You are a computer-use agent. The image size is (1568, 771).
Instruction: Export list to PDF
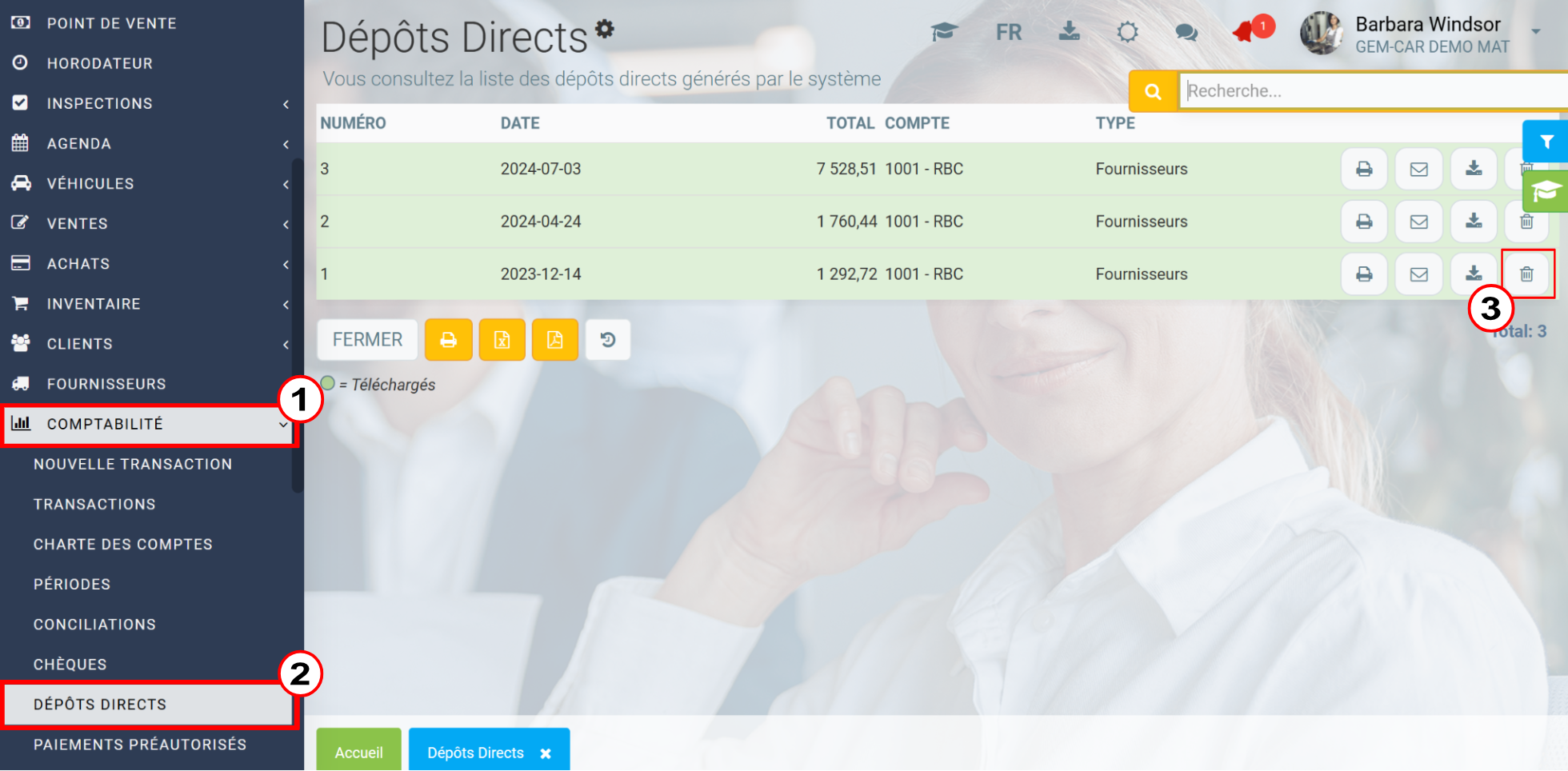click(555, 340)
